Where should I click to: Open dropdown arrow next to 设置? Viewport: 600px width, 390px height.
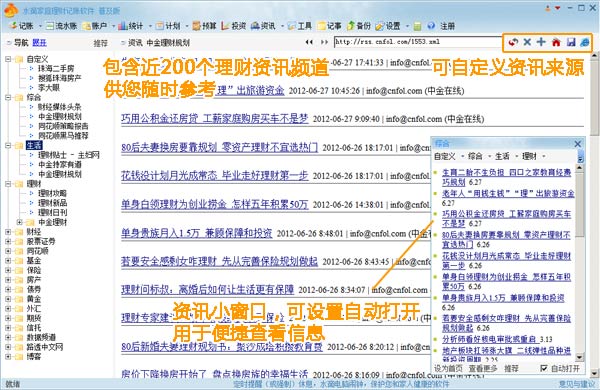coord(407,26)
